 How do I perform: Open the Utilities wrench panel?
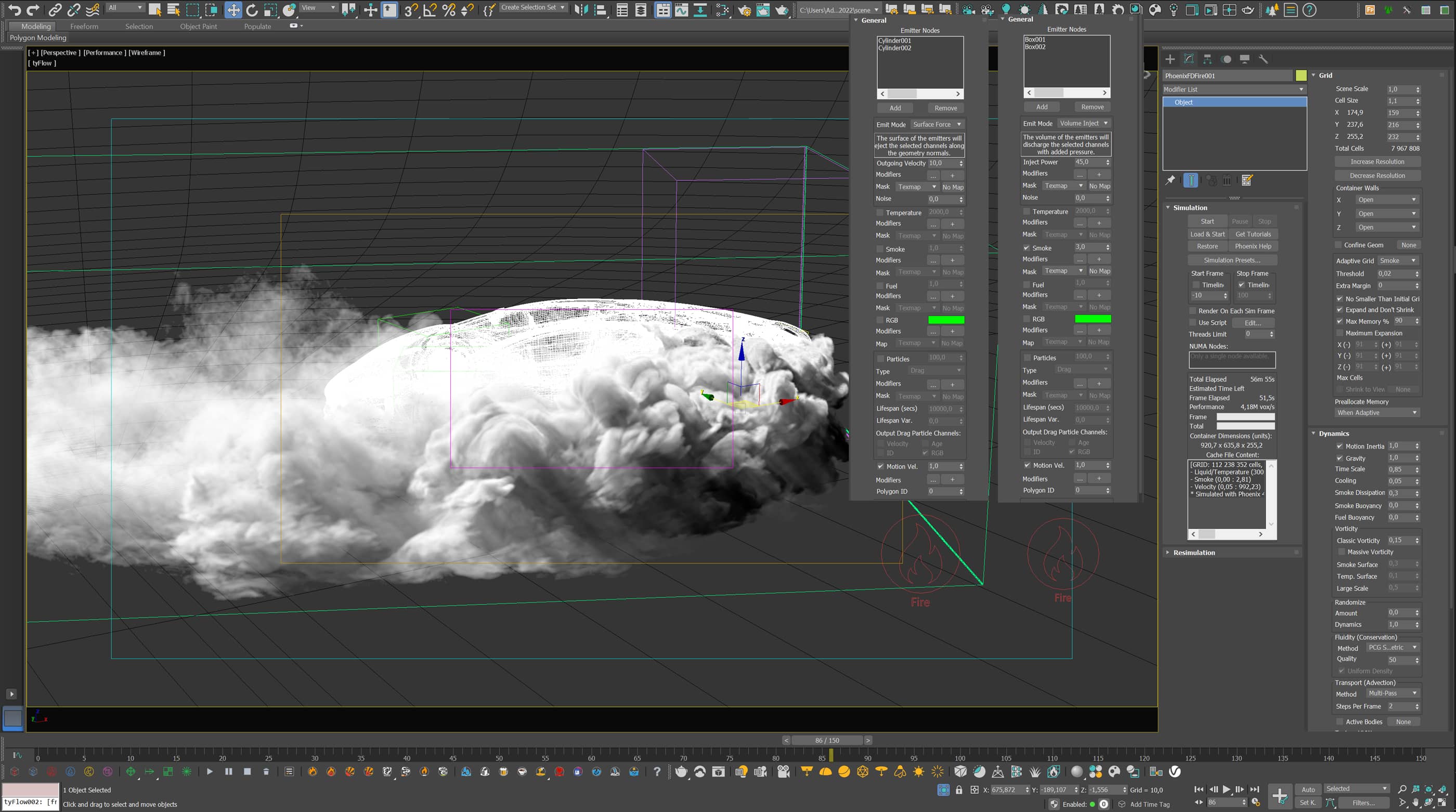(x=1263, y=59)
